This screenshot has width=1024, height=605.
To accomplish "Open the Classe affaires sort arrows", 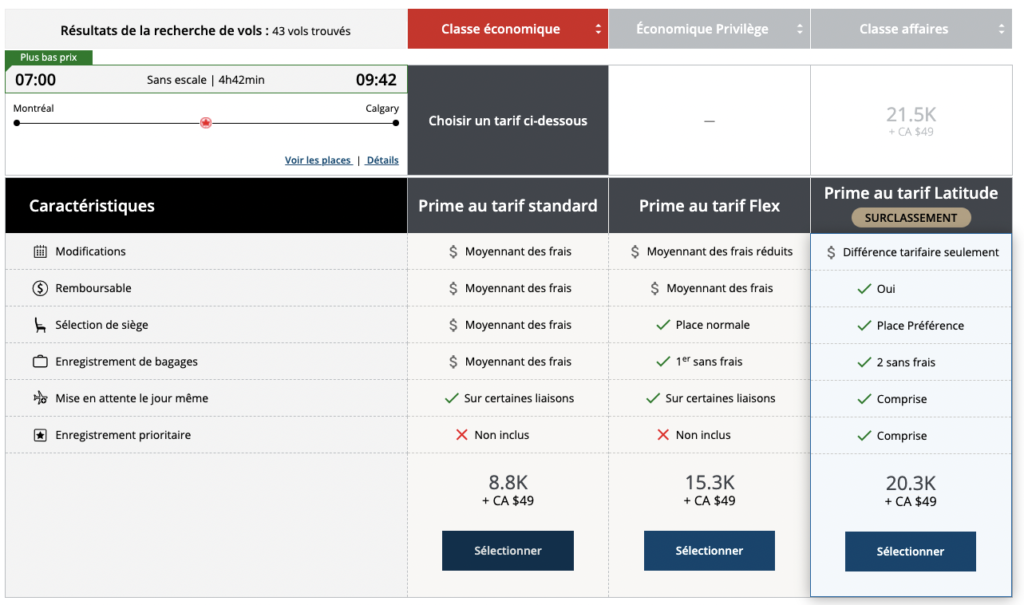I will (1002, 30).
